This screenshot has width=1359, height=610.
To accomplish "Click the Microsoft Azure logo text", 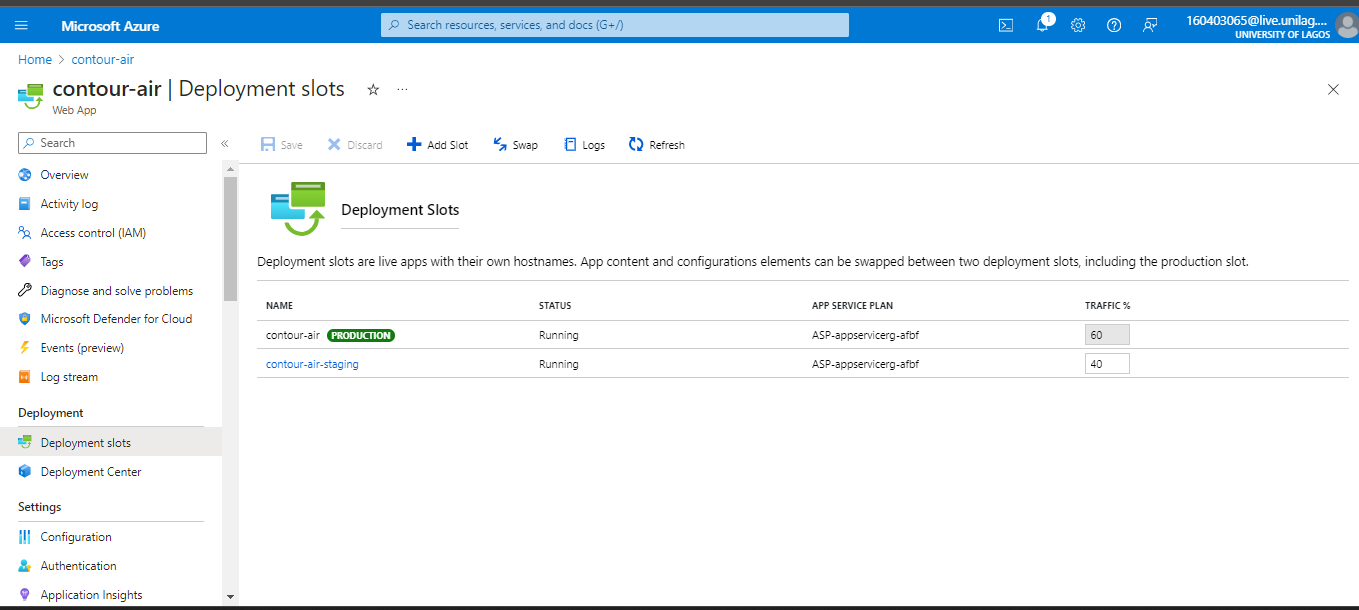I will (x=110, y=26).
